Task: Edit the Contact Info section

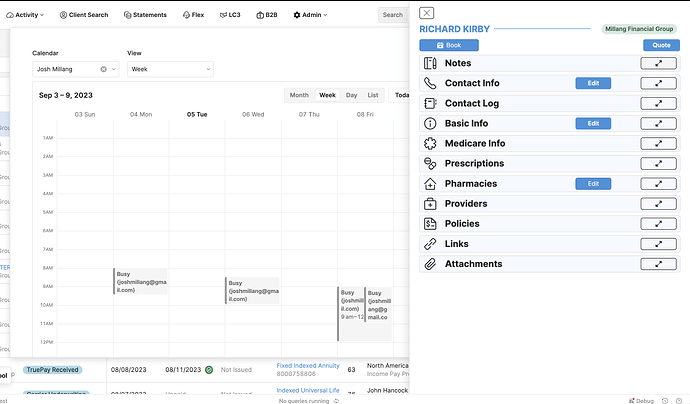Action: tap(593, 83)
